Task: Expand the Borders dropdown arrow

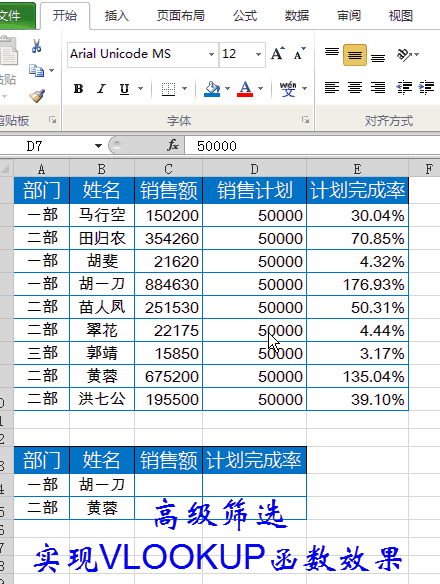Action: (x=184, y=89)
